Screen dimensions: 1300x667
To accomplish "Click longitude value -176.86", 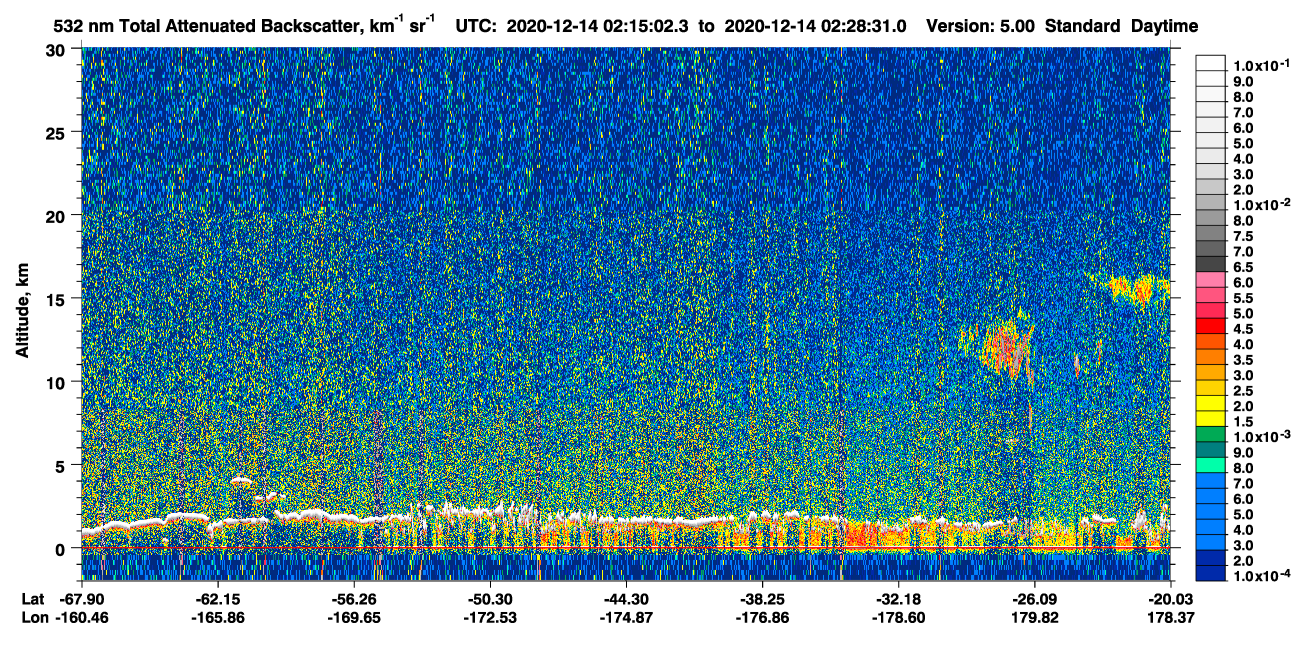I will click(x=762, y=618).
